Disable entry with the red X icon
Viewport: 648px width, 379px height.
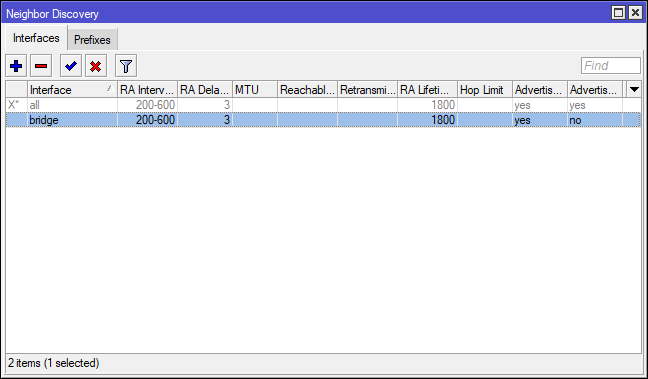point(96,66)
